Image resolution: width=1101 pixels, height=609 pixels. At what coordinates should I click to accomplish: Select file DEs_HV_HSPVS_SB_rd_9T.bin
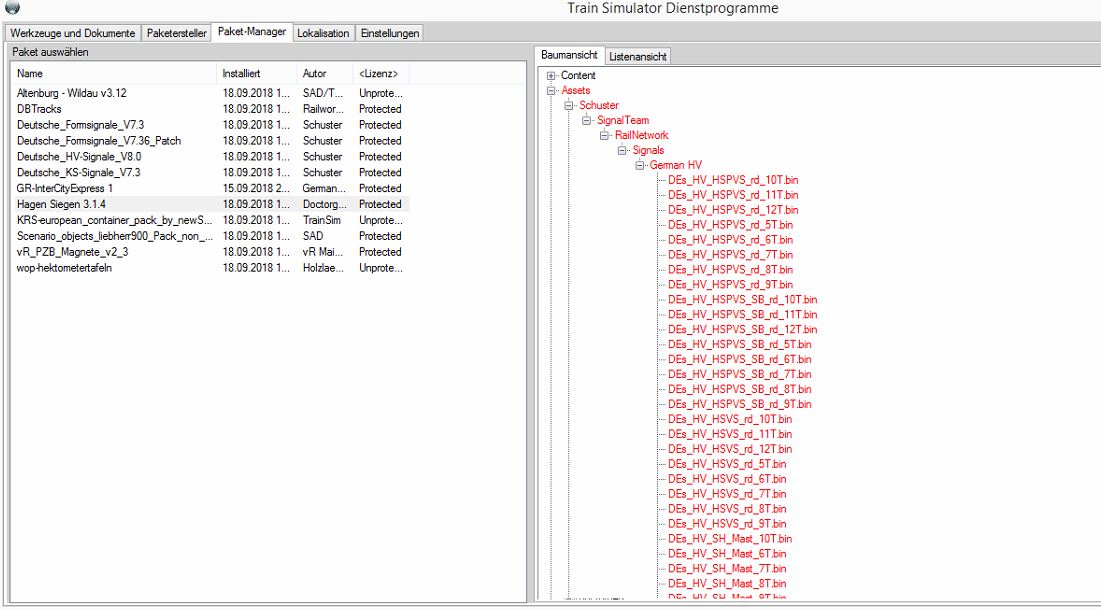pos(740,405)
